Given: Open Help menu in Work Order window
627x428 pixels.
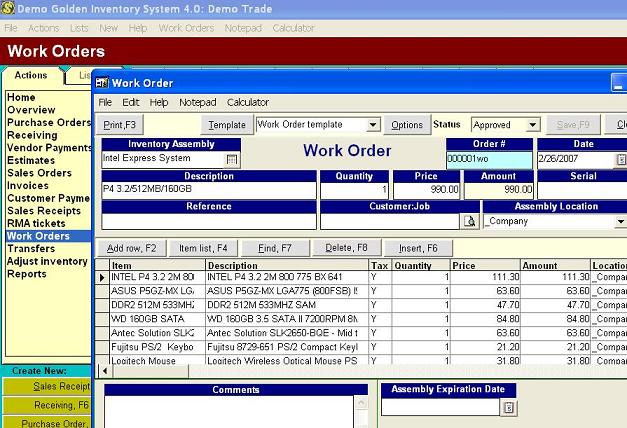Looking at the screenshot, I should 159,102.
